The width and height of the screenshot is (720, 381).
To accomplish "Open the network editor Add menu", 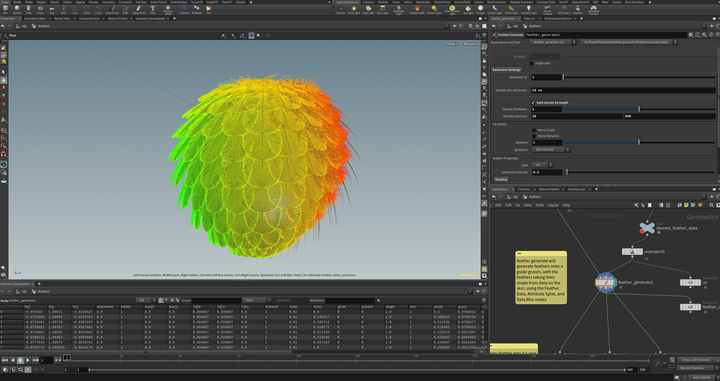I will click(x=498, y=205).
